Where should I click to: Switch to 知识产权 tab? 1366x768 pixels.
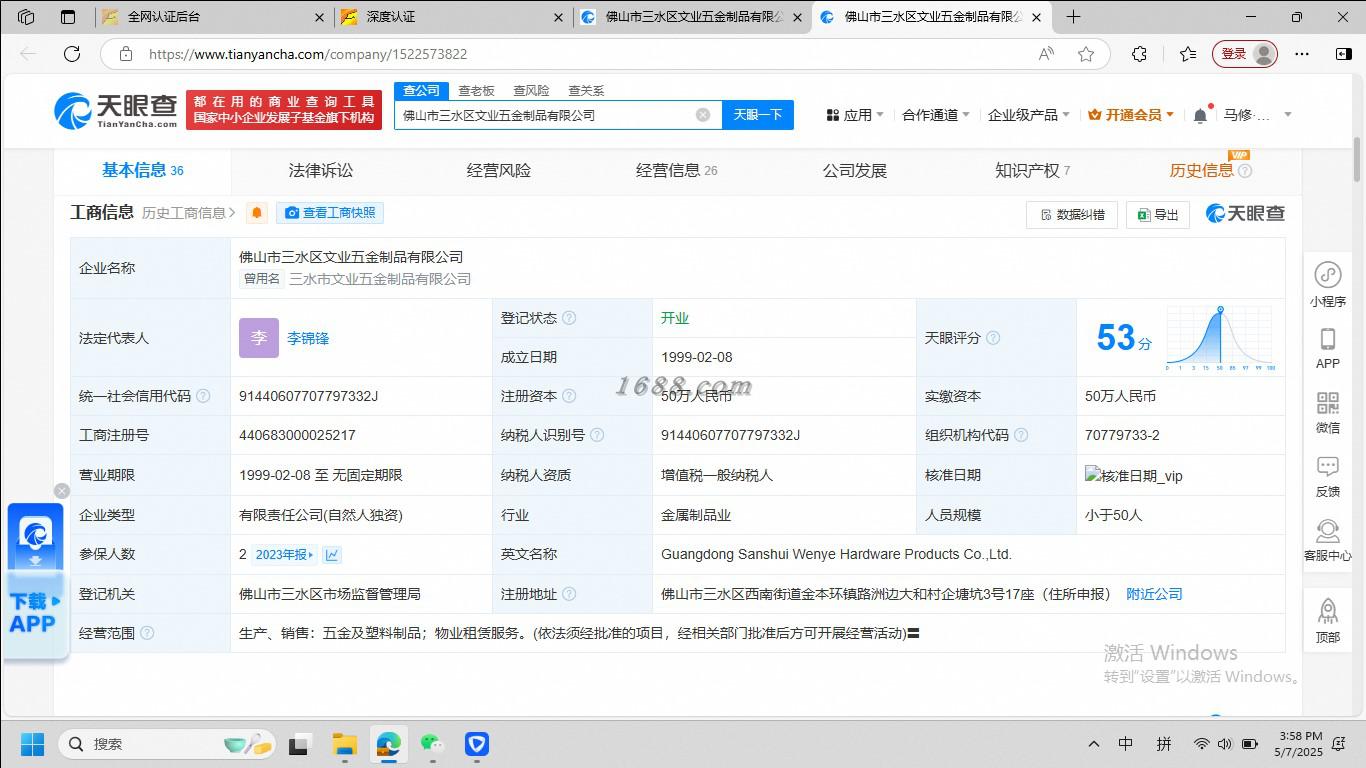tap(1032, 171)
